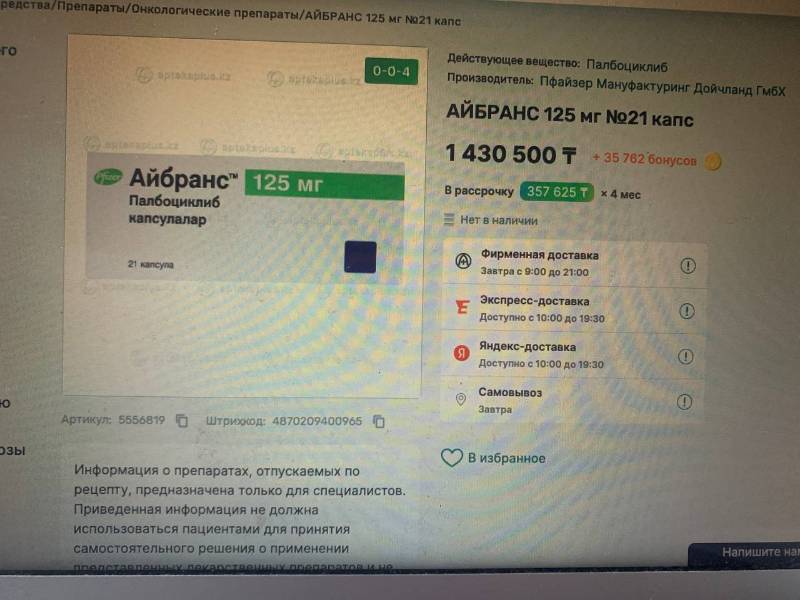
Task: Open info icon for Экспресс-доставка
Action: point(687,311)
